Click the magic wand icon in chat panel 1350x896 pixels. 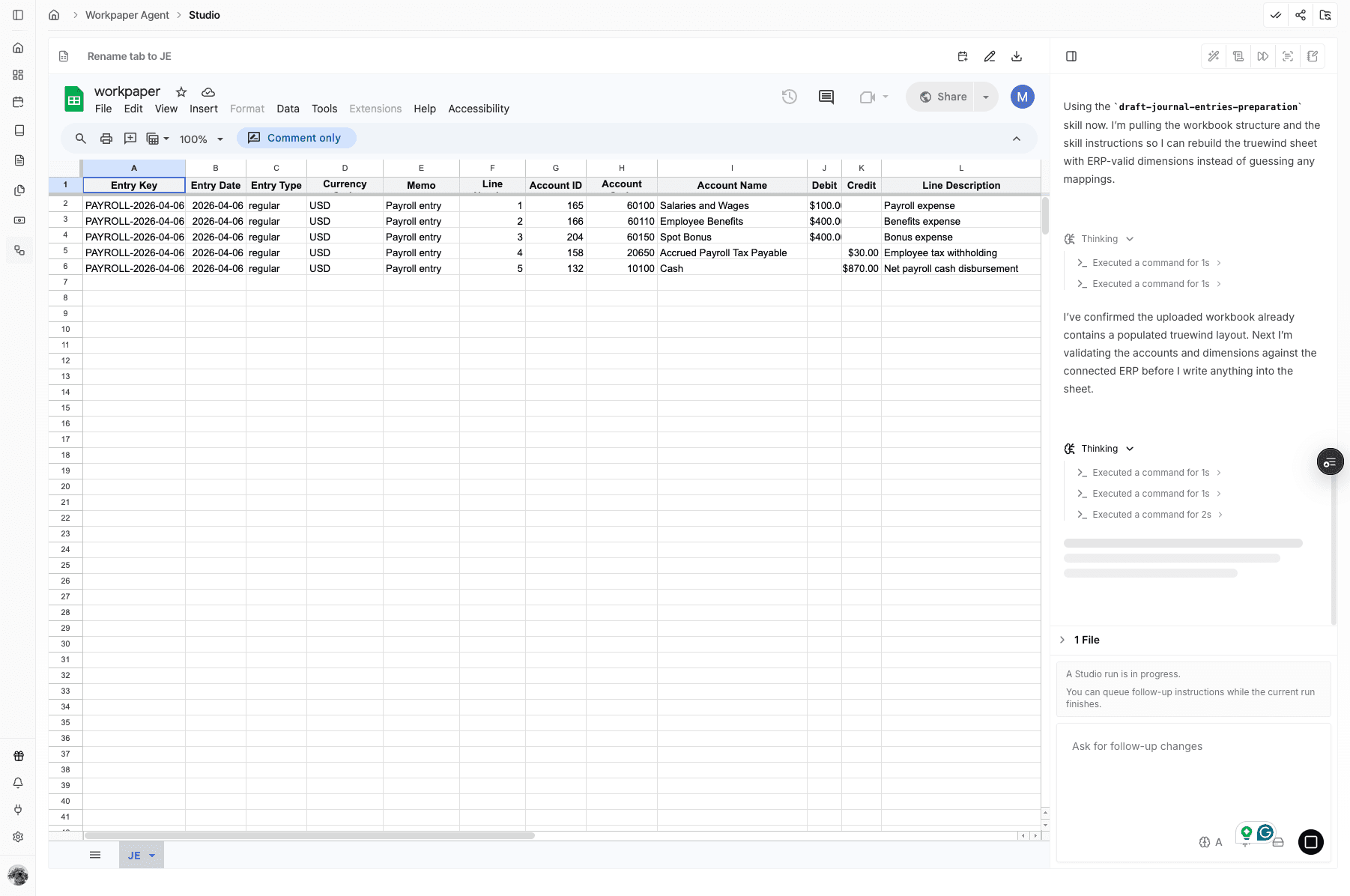(1214, 56)
